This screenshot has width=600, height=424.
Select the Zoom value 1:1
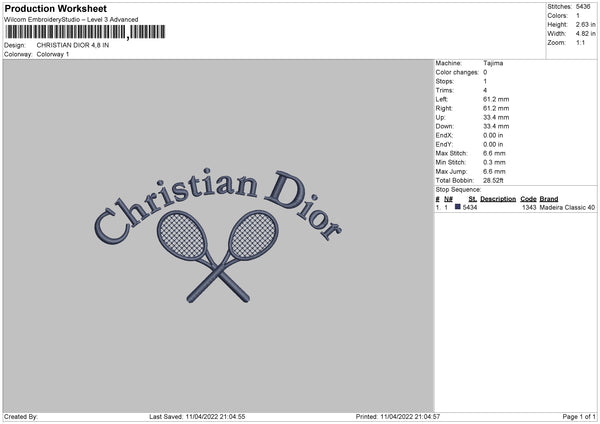pyautogui.click(x=580, y=43)
